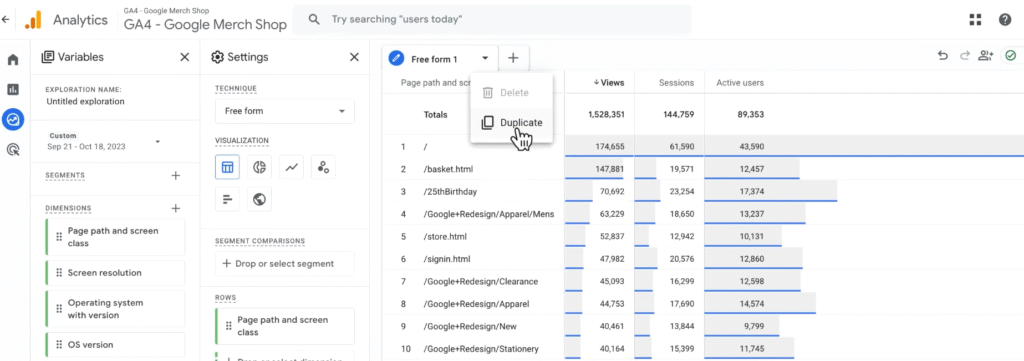Open the Home icon in sidebar
Image resolution: width=1024 pixels, height=361 pixels.
click(13, 60)
